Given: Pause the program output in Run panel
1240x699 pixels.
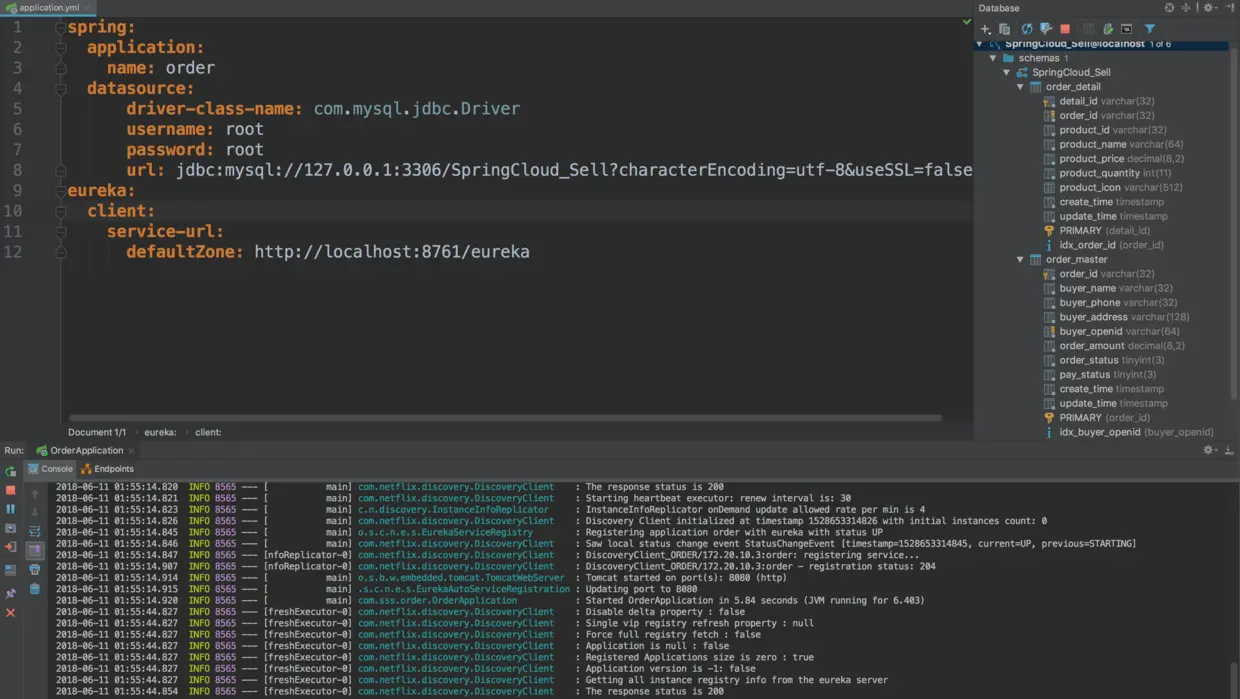Looking at the screenshot, I should [11, 509].
